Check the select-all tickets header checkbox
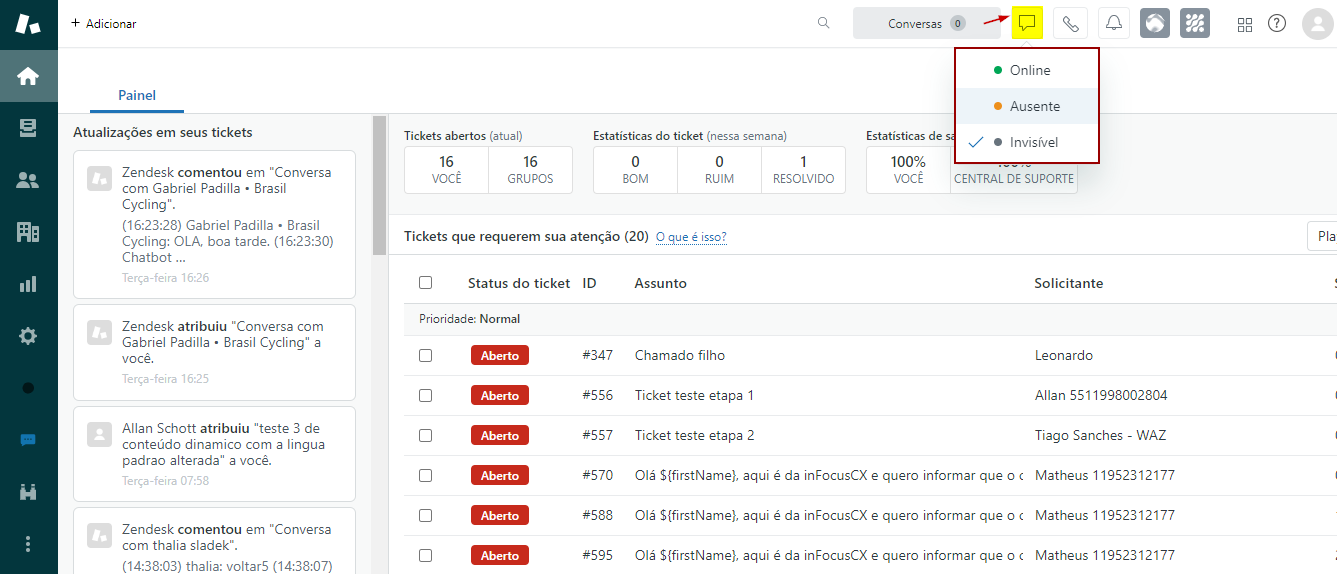 tap(425, 283)
